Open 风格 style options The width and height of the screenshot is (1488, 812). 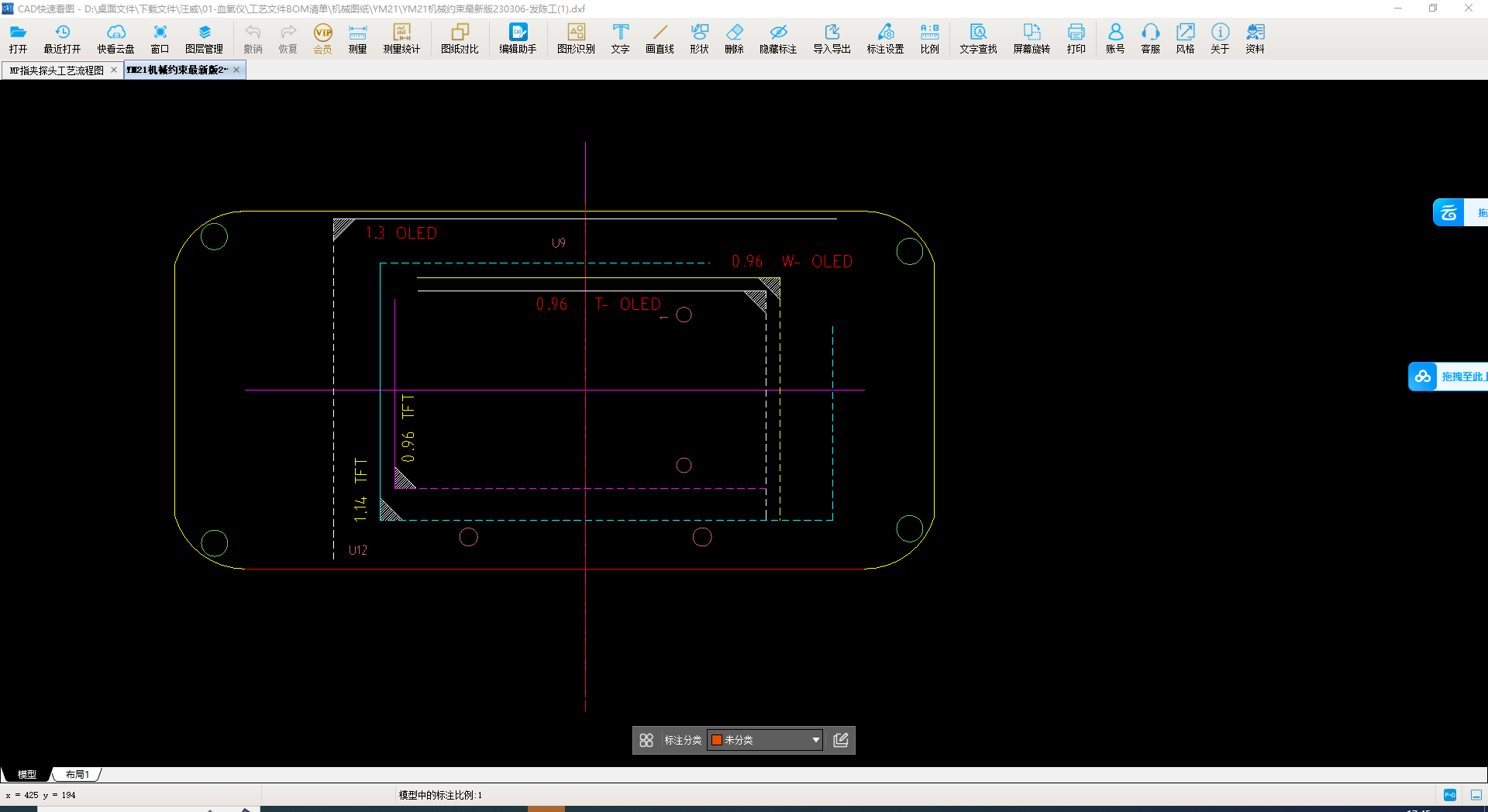1185,38
